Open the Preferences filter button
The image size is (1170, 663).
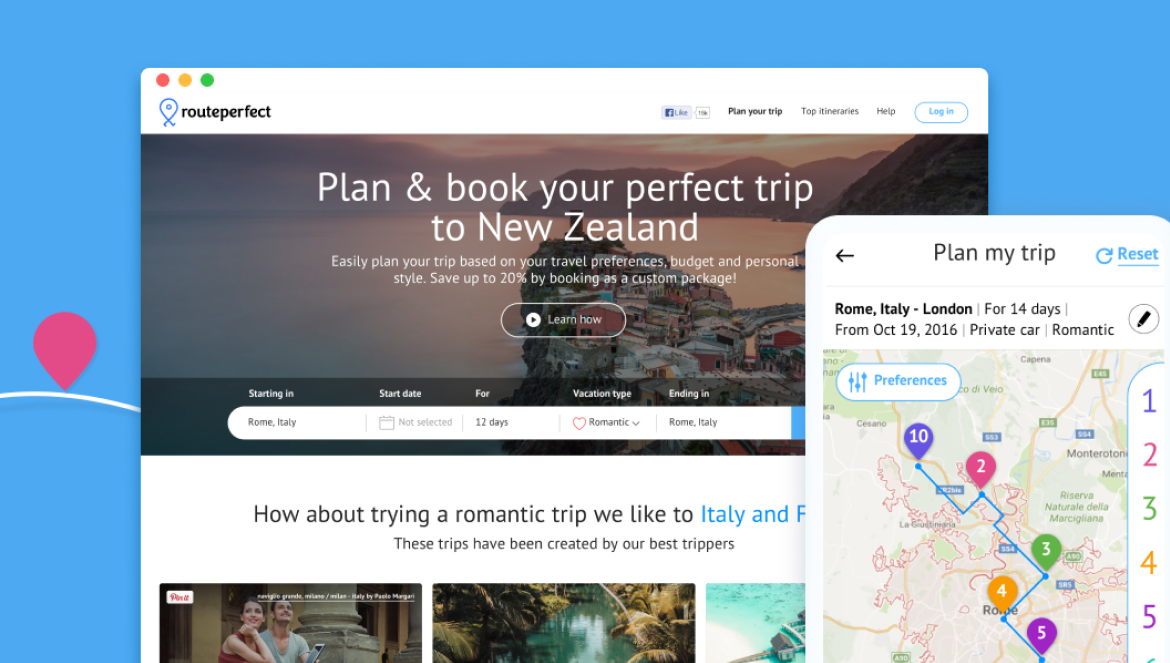[x=898, y=381]
